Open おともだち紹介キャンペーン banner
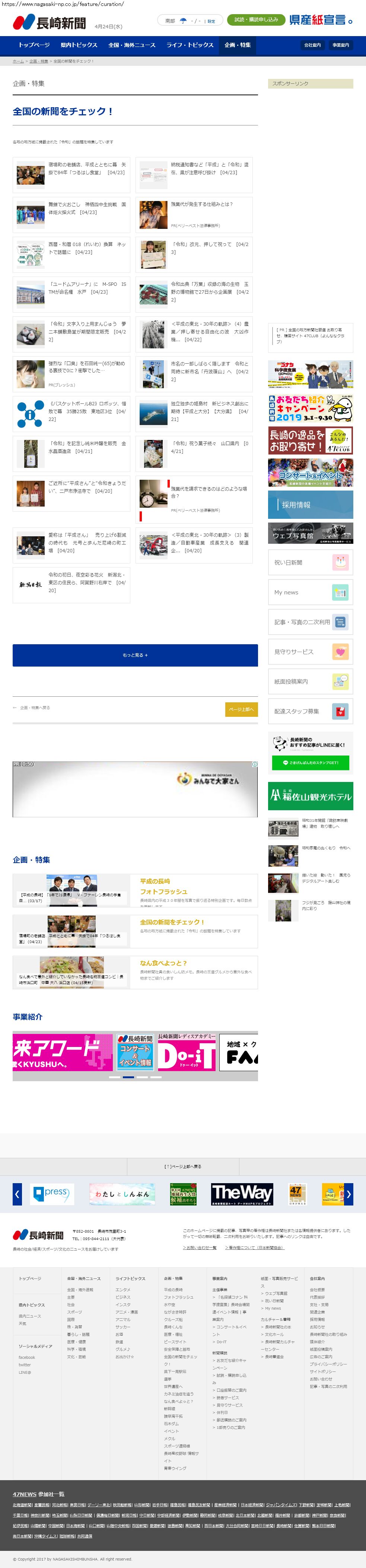The height and width of the screenshot is (1568, 366). [x=311, y=408]
